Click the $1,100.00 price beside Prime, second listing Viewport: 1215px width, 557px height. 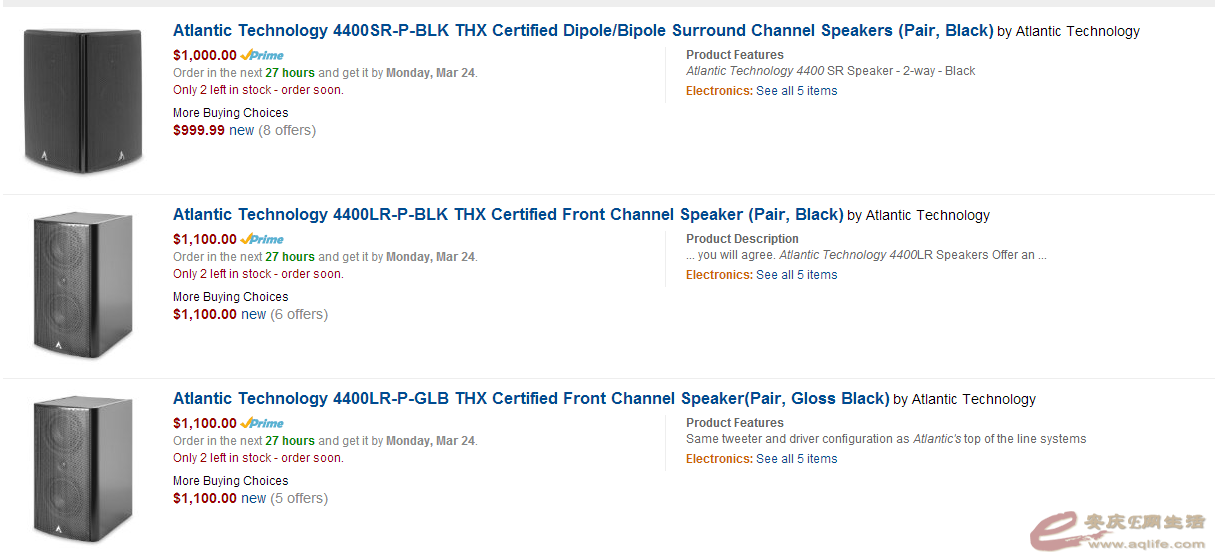point(205,240)
